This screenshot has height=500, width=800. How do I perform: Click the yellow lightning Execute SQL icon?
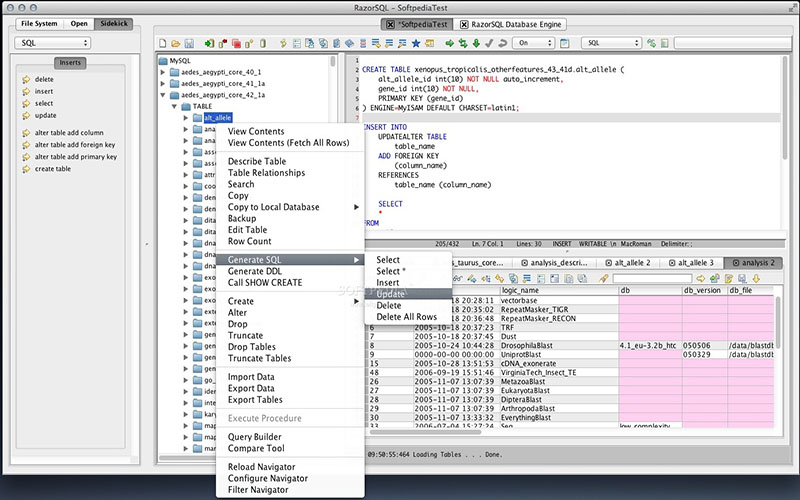coord(283,43)
